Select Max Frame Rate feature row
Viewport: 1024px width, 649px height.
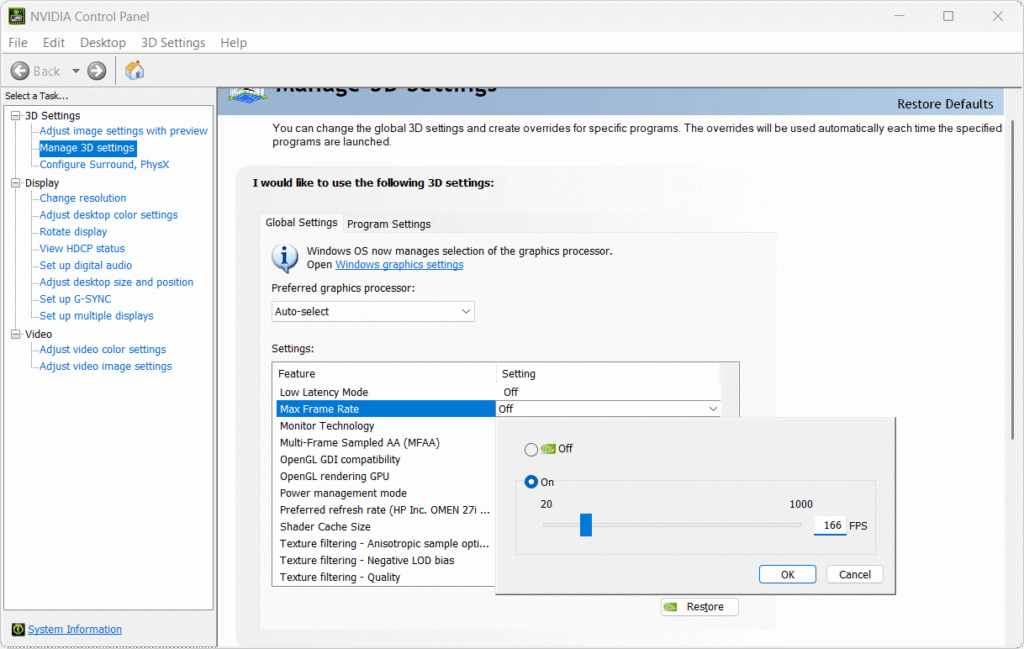pos(385,409)
